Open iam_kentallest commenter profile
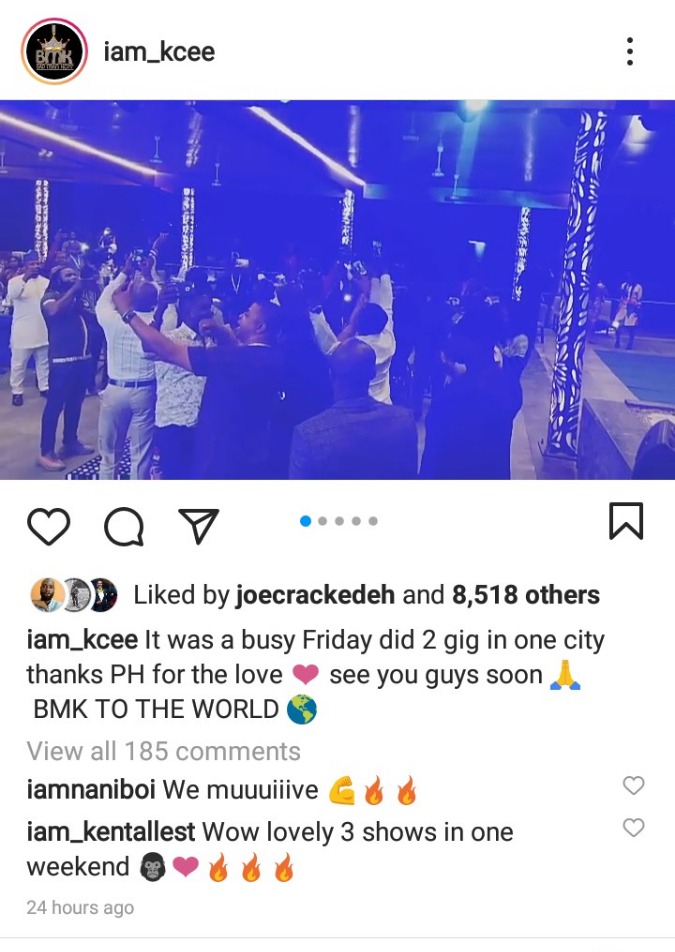 tap(111, 832)
